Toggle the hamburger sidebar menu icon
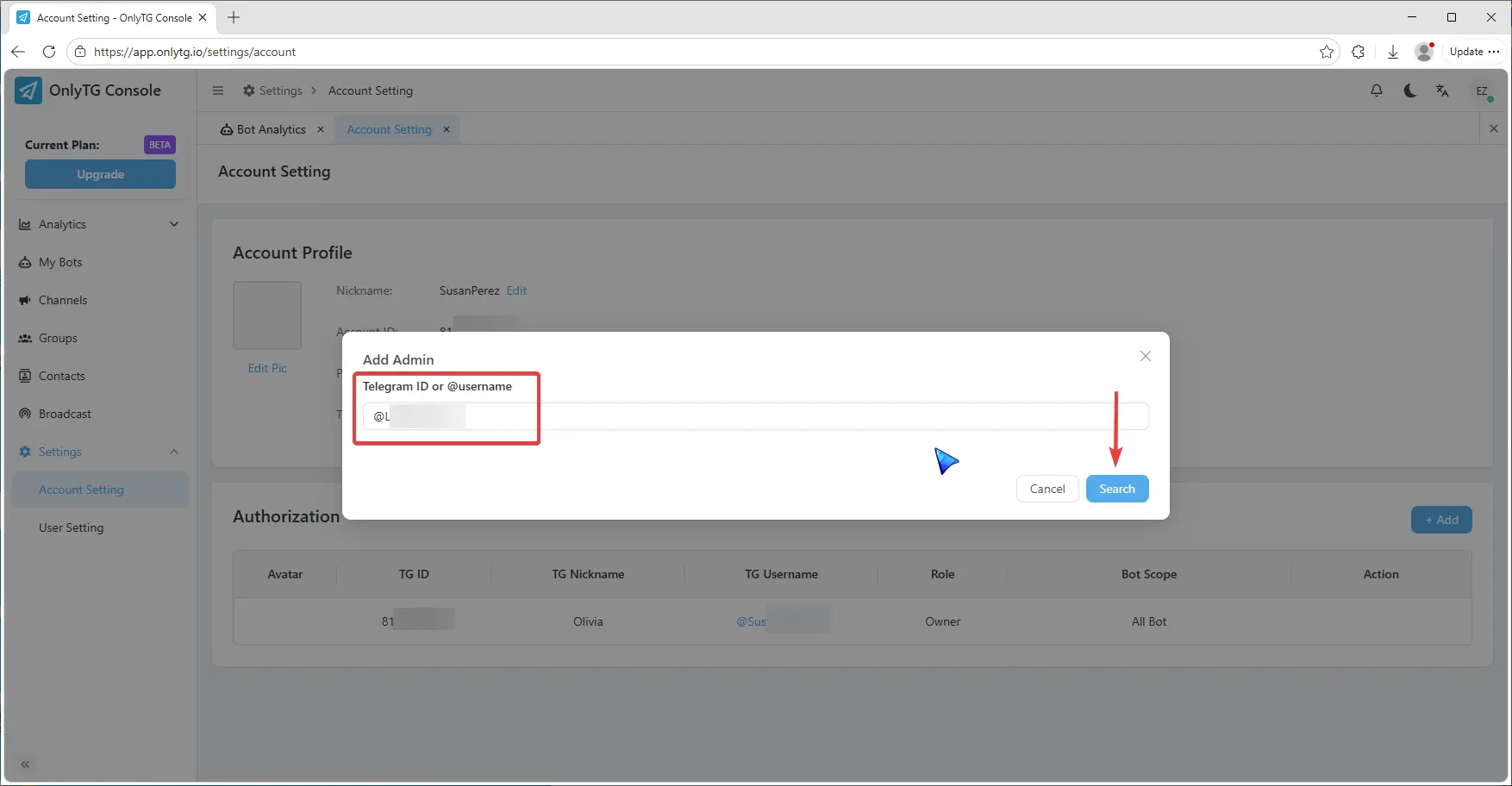Viewport: 1512px width, 786px height. (x=218, y=90)
